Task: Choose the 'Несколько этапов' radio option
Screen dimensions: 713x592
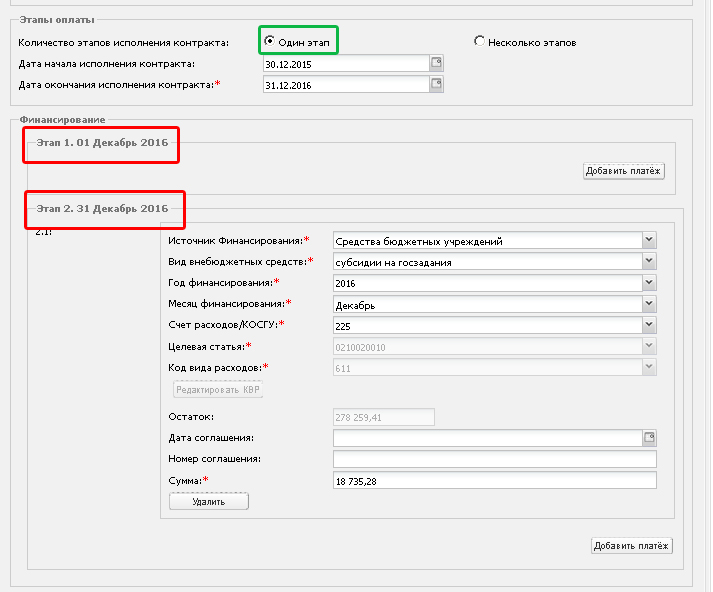Action: click(x=480, y=41)
